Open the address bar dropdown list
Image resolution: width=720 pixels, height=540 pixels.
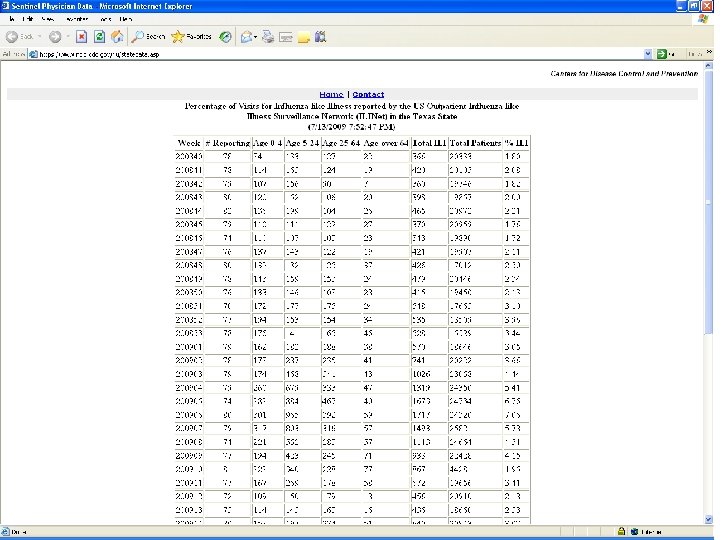point(648,54)
